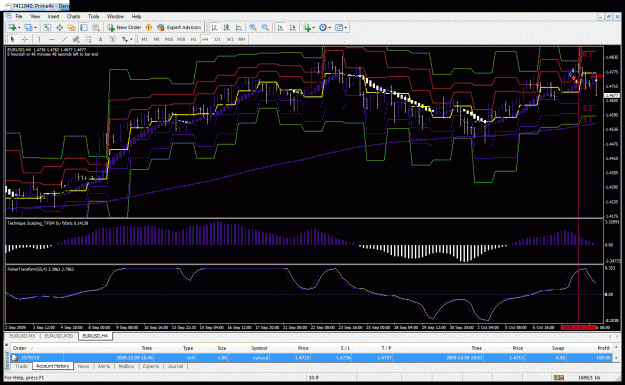Open the templates dropdown

coord(346,28)
